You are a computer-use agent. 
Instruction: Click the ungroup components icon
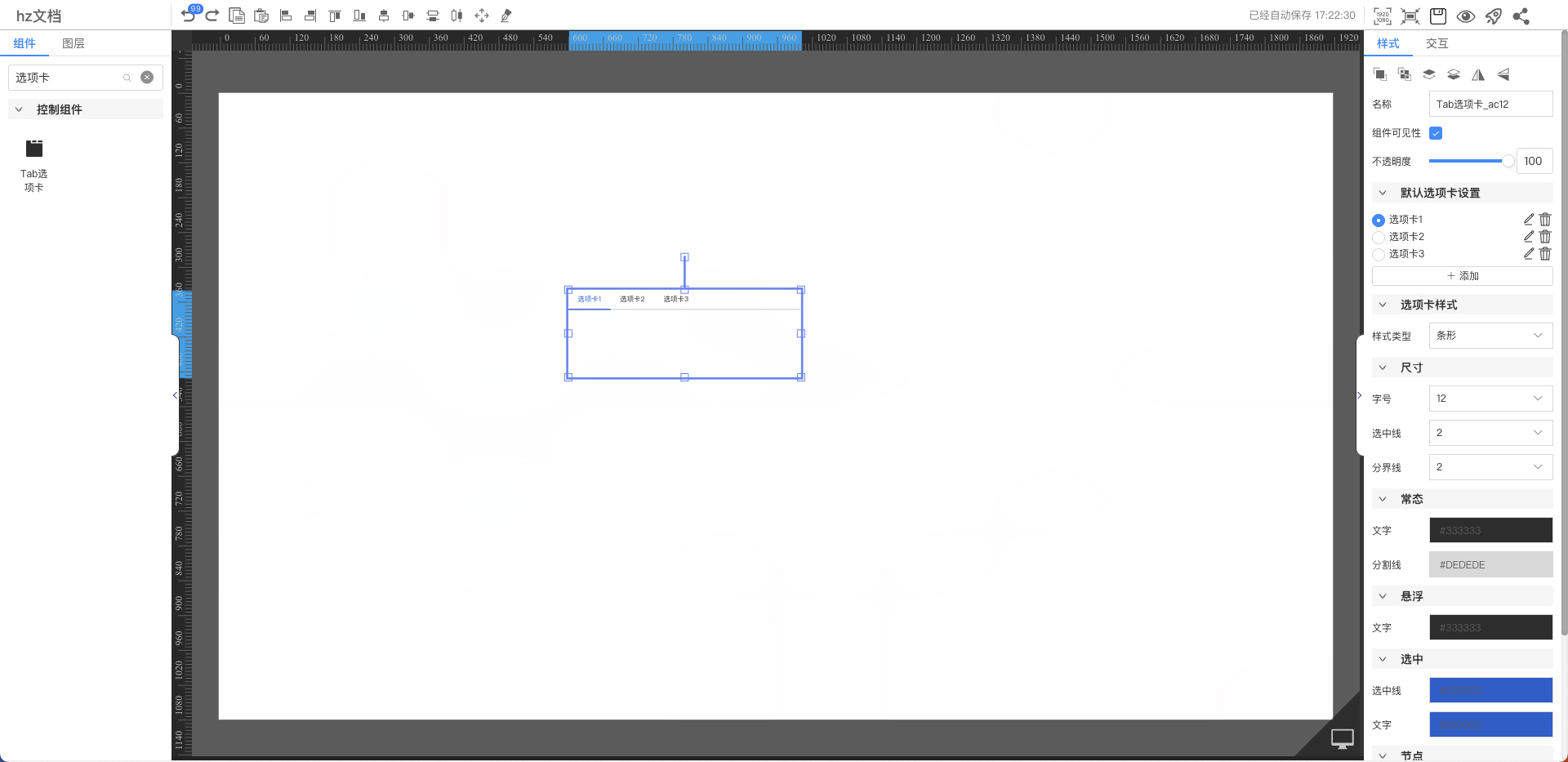pos(1405,74)
